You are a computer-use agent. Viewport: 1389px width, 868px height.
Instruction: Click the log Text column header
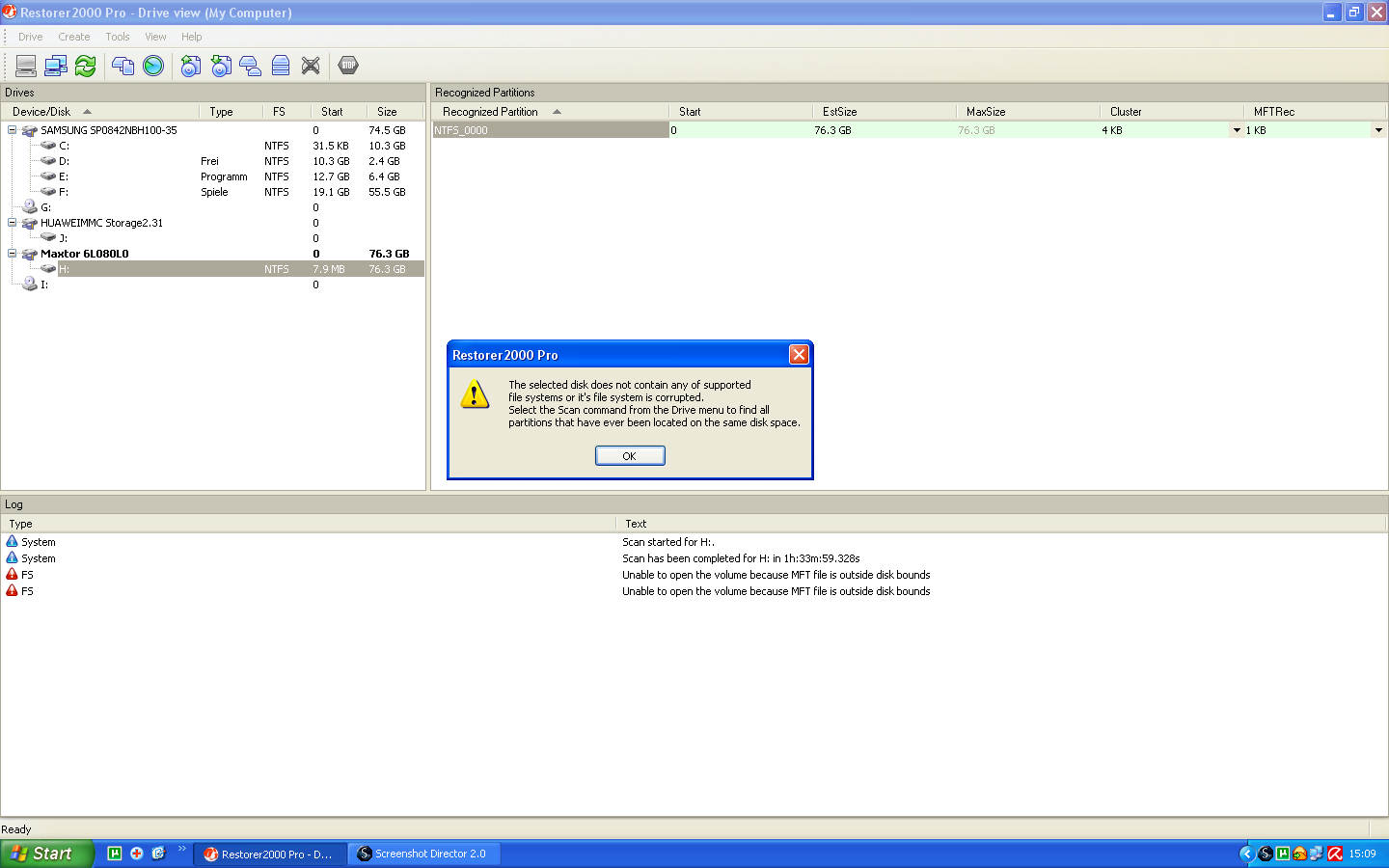(1001, 524)
